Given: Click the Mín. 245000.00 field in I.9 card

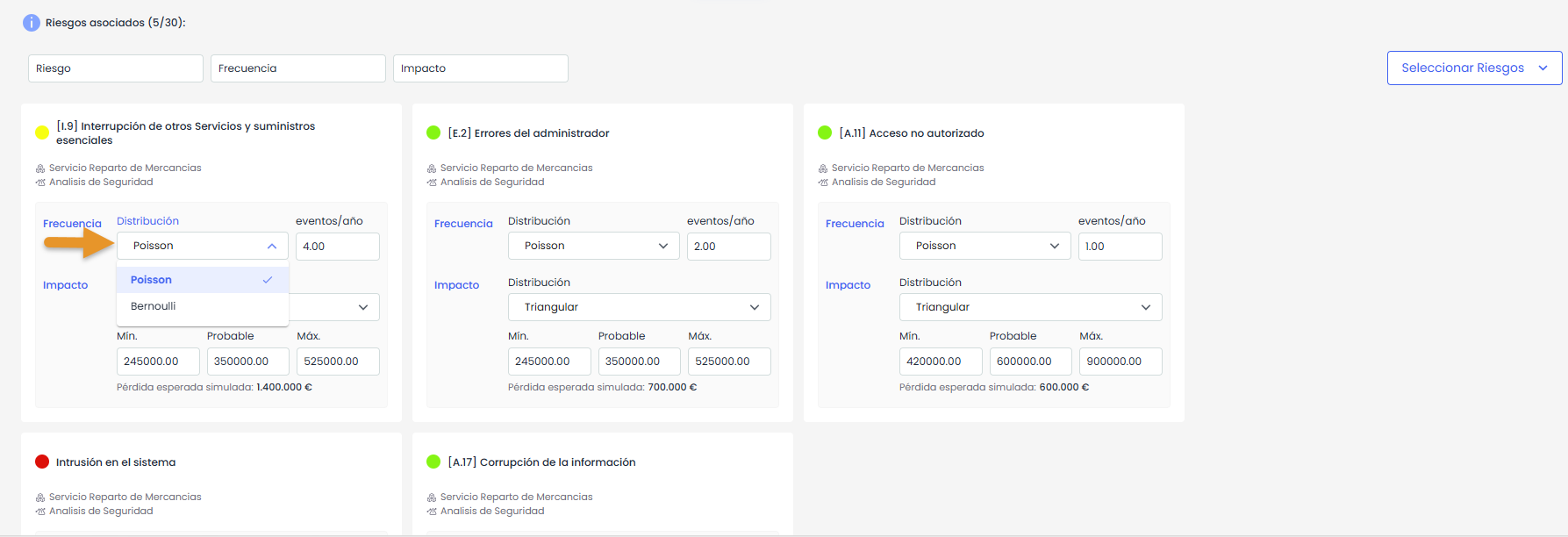Looking at the screenshot, I should pos(158,362).
